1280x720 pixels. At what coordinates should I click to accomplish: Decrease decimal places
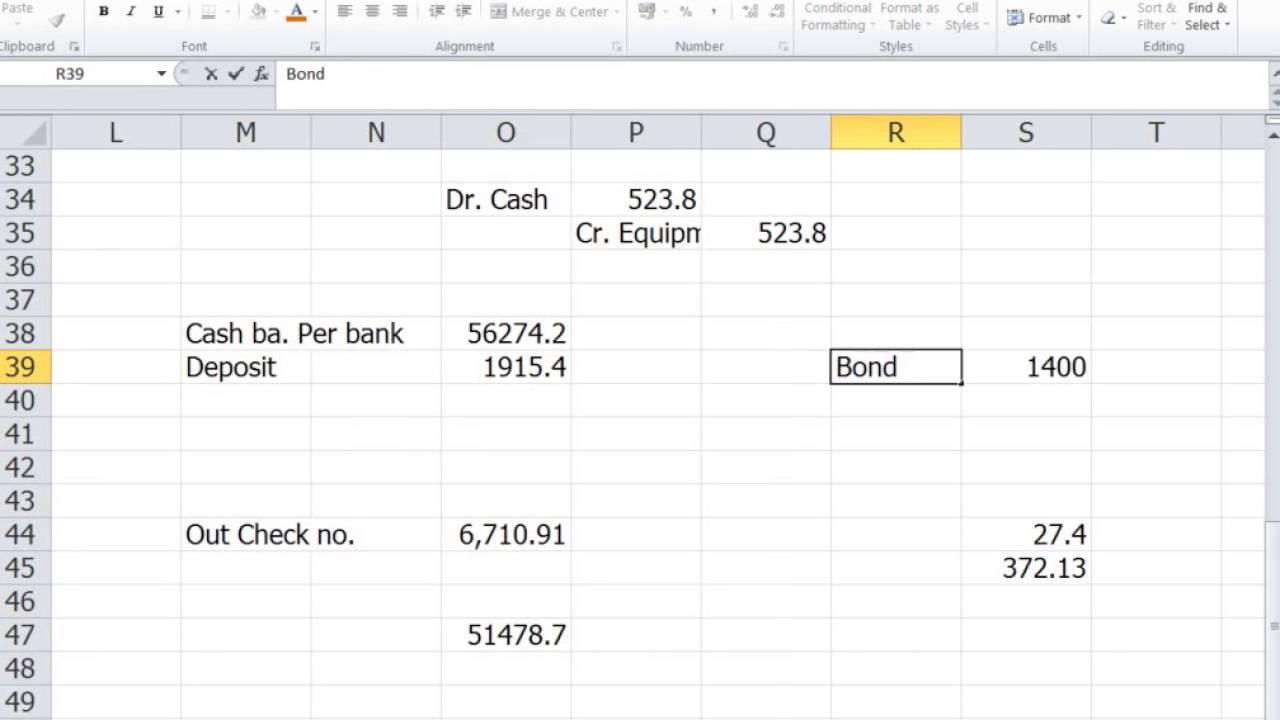[777, 12]
